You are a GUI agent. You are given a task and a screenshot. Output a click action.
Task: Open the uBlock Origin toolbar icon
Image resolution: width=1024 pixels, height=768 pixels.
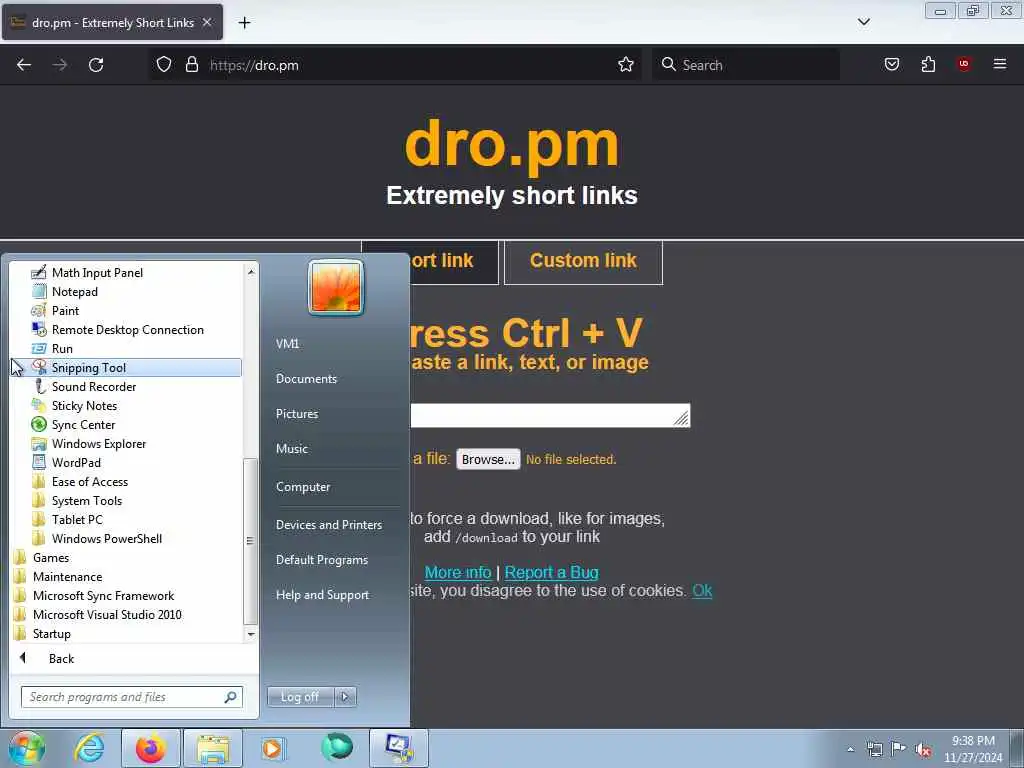click(x=964, y=65)
